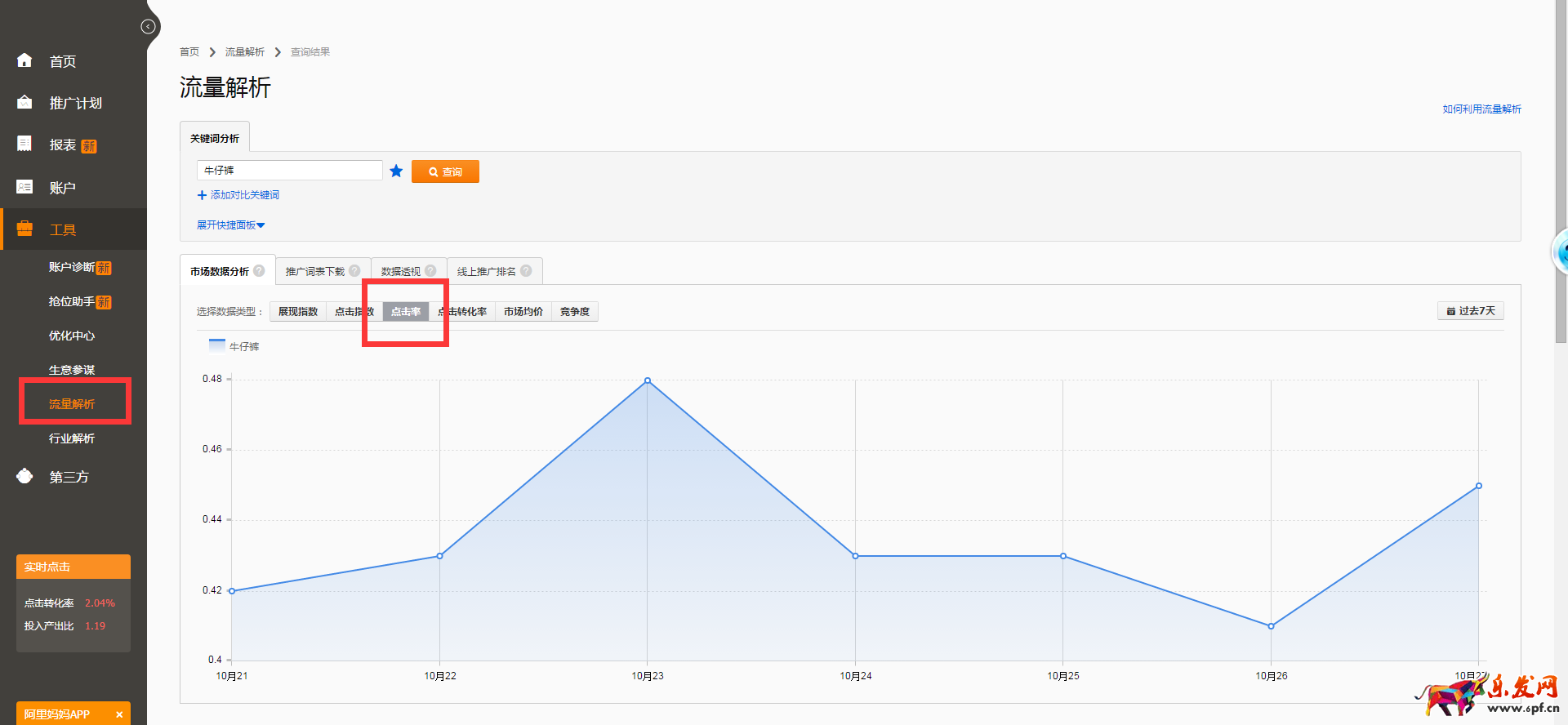Select the 展现指数 data type

pyautogui.click(x=297, y=311)
